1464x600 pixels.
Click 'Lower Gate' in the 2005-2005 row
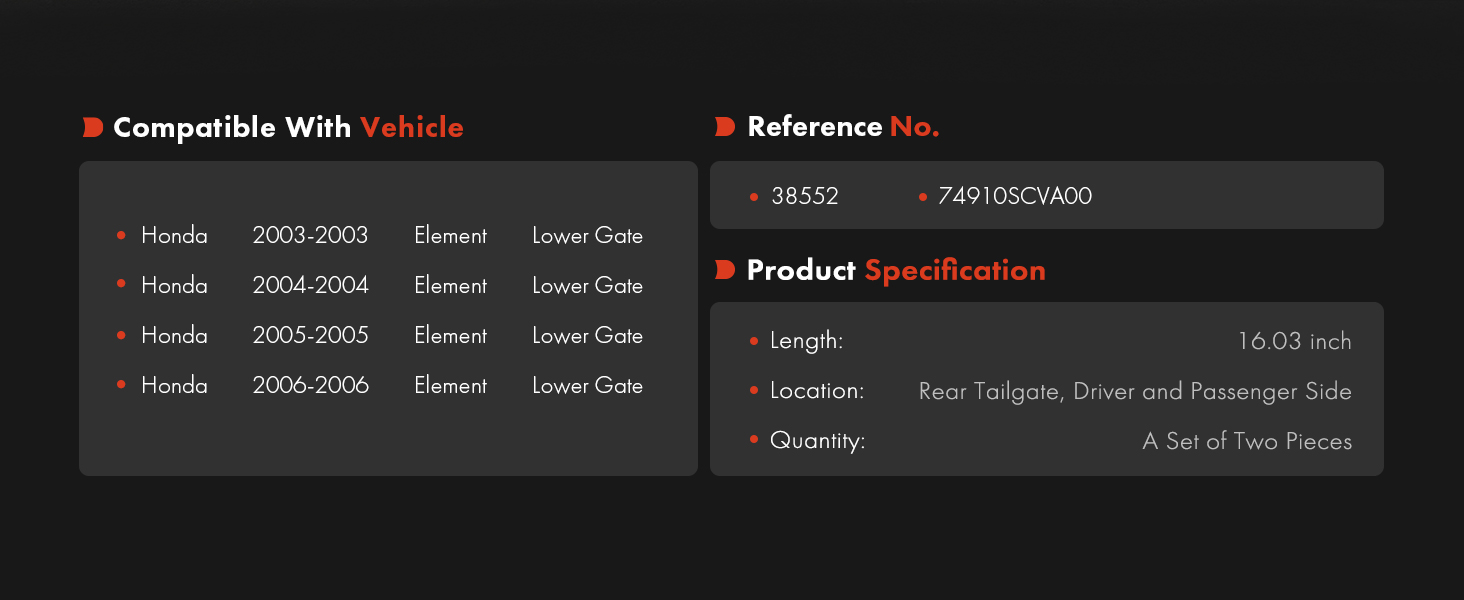pyautogui.click(x=587, y=336)
